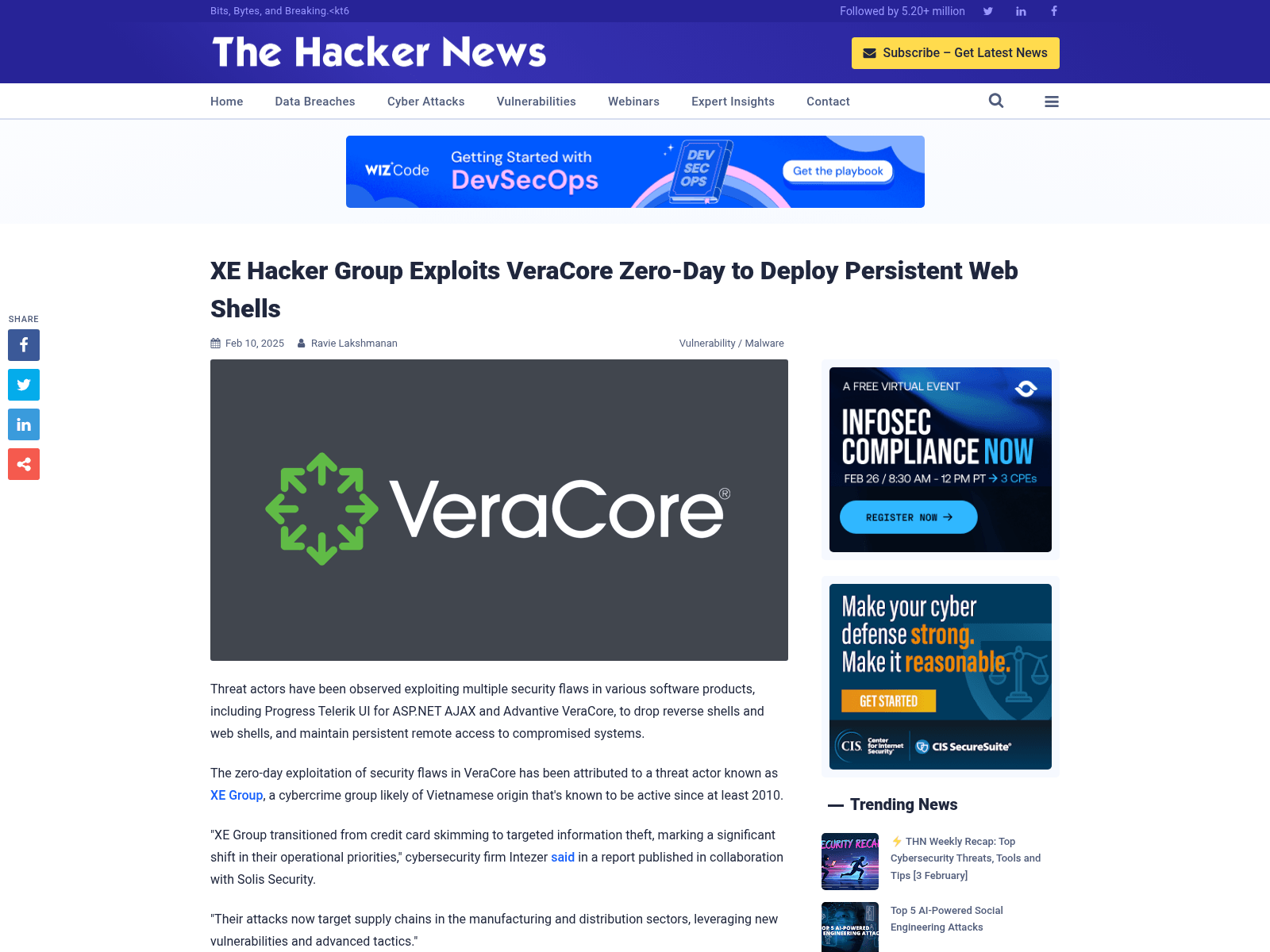Click THN Weekly Recap thumbnail
Viewport: 1270px width, 952px height.
click(850, 862)
